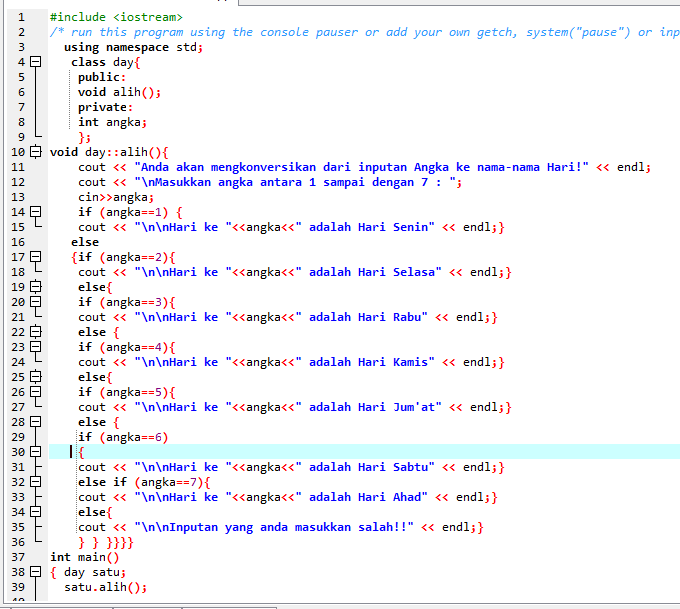The image size is (680, 609).
Task: Collapse the angka==5 fold on line 26
Action: pyautogui.click(x=36, y=392)
